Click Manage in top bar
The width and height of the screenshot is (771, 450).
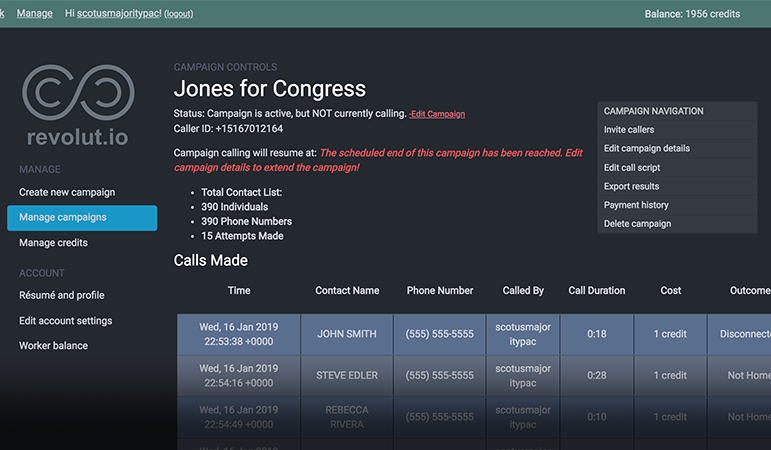click(34, 13)
